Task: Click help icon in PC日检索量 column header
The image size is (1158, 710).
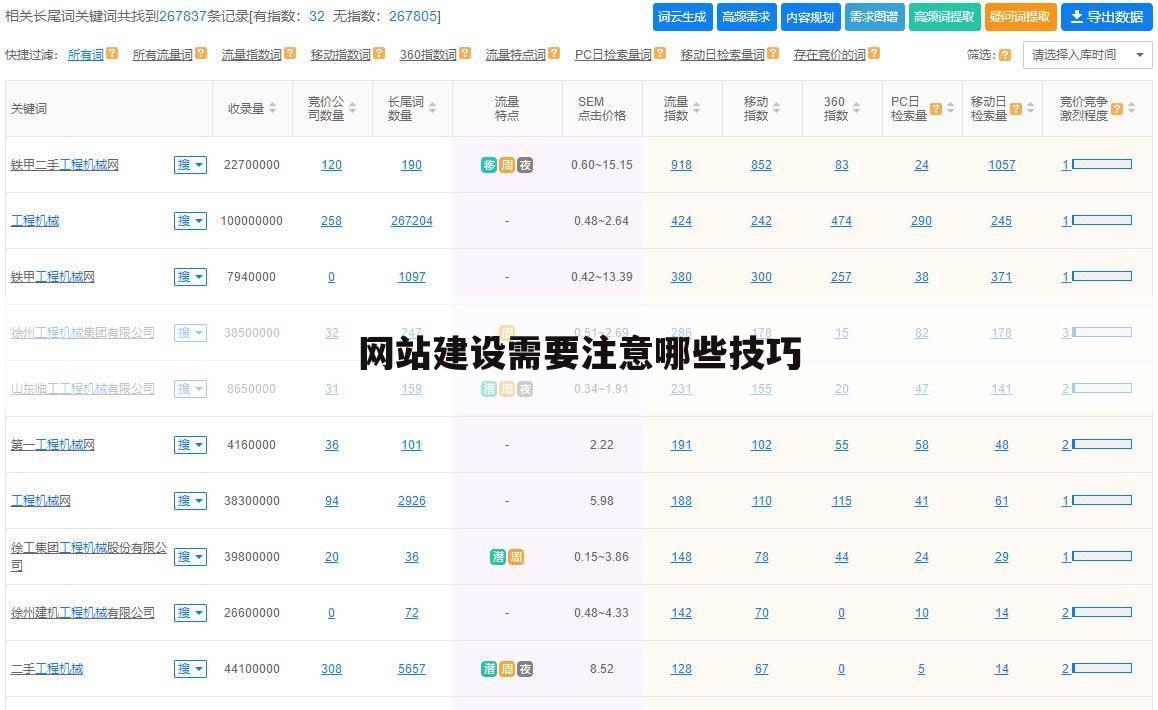Action: click(936, 109)
